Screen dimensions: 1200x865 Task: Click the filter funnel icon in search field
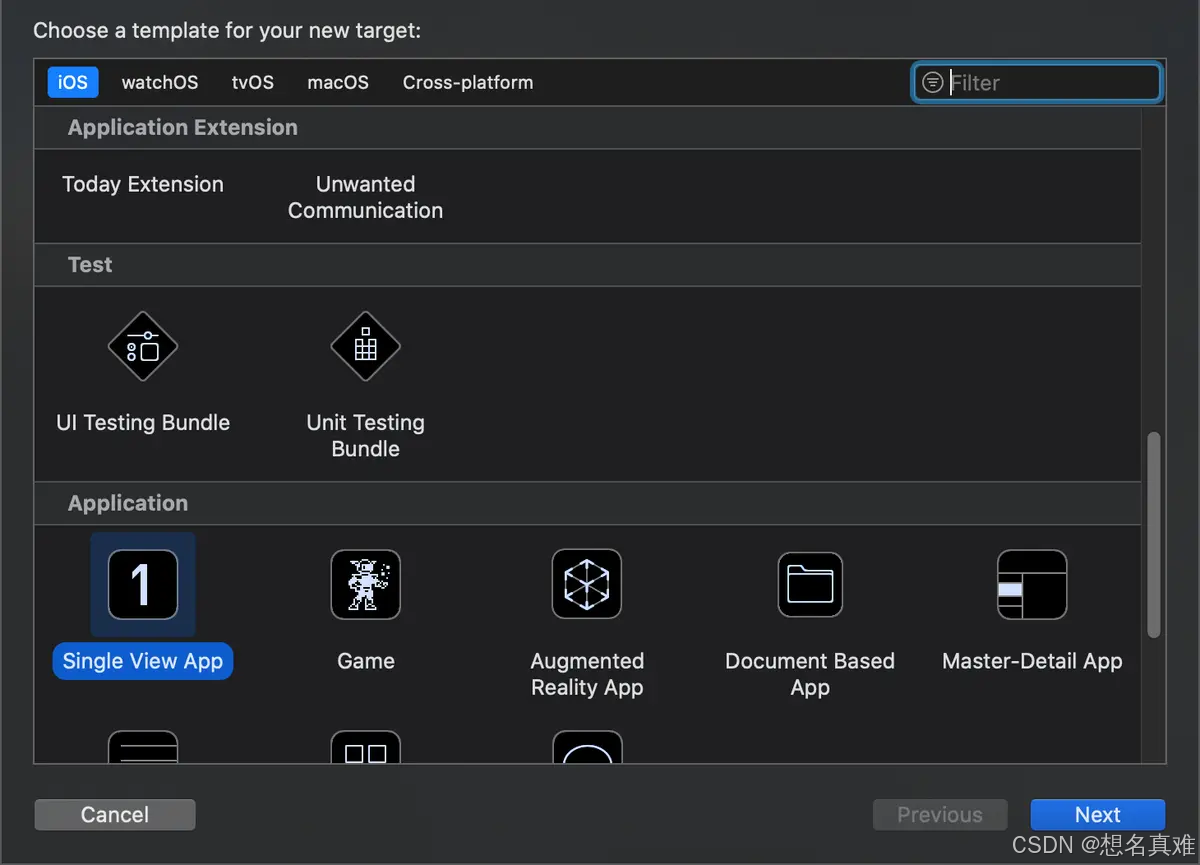933,82
